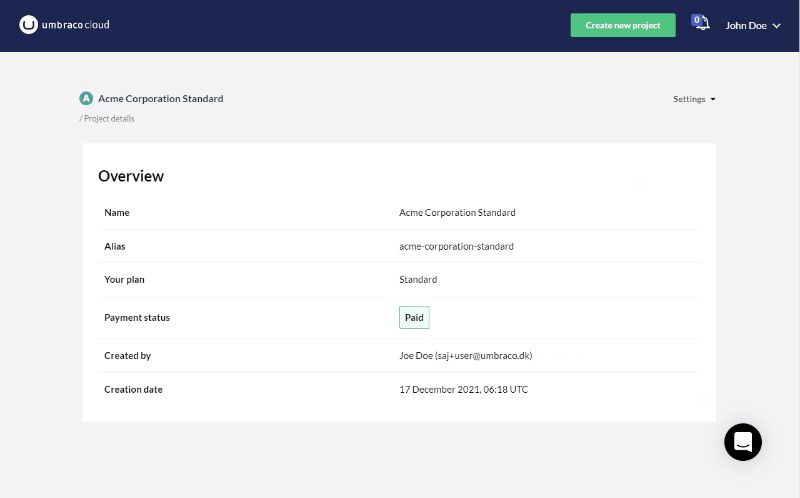This screenshot has width=800, height=498.
Task: Click the Acme project avatar icon
Action: click(x=86, y=98)
